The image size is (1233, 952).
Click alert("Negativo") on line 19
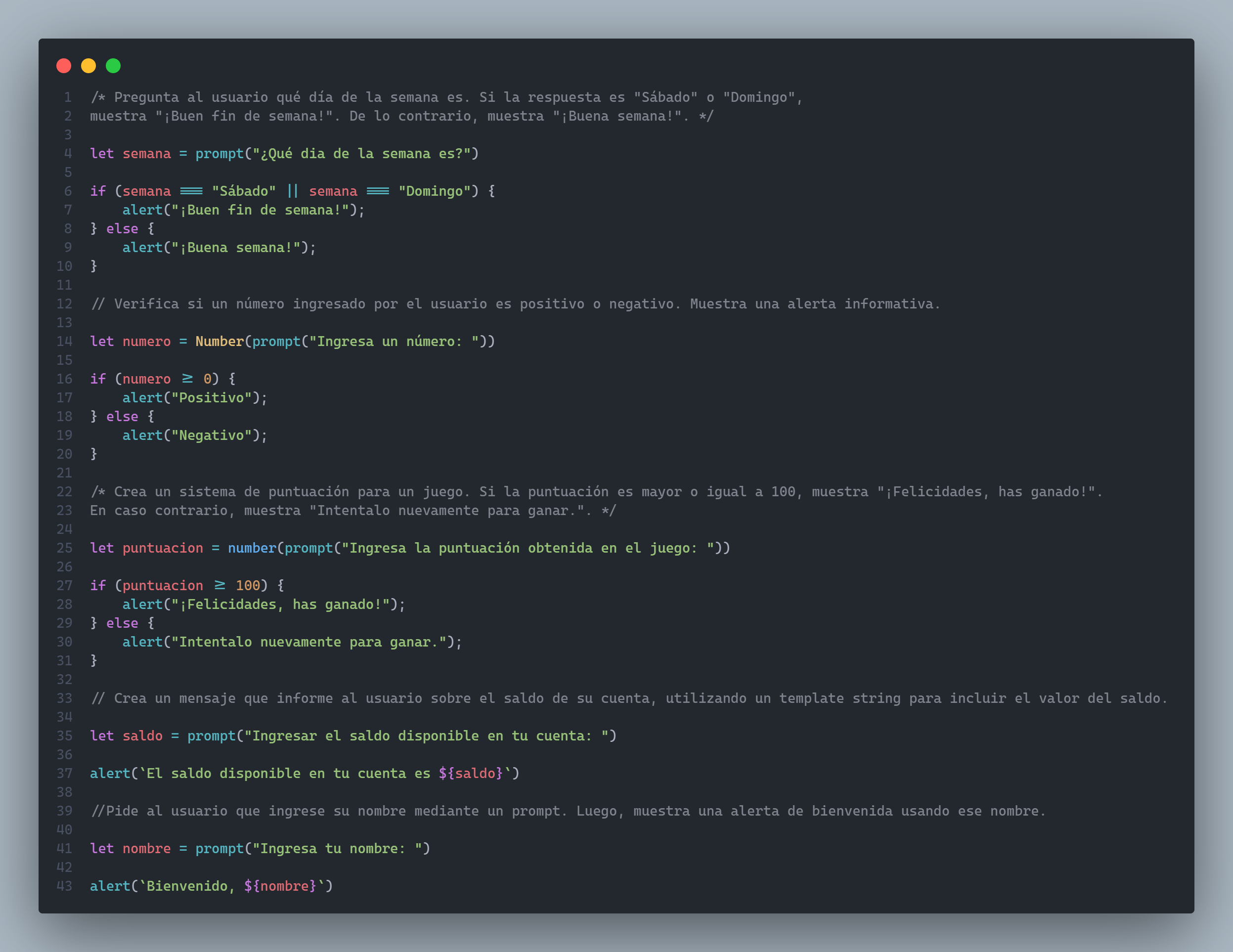(195, 435)
